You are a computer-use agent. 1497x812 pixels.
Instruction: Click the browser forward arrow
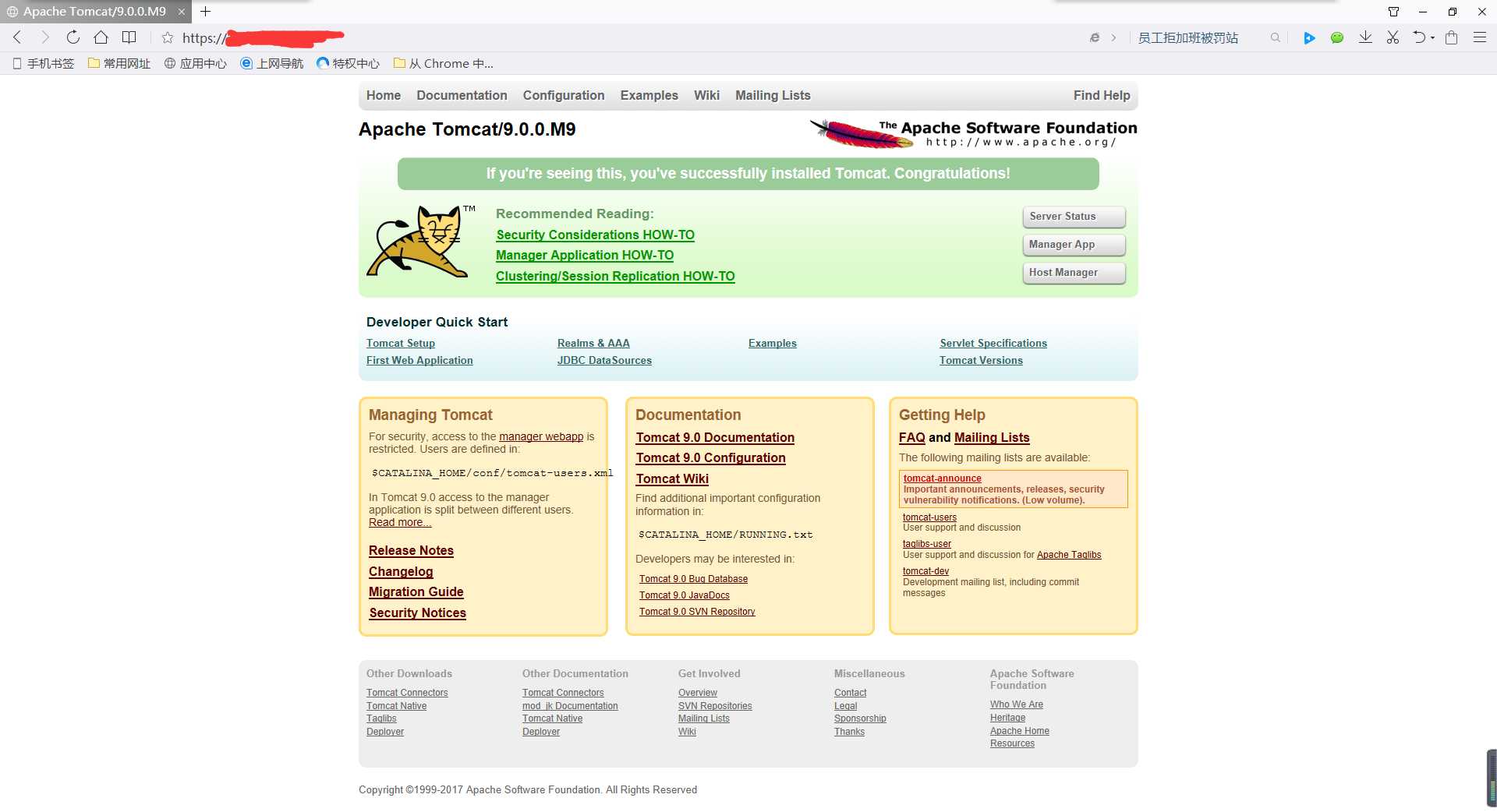pos(44,37)
